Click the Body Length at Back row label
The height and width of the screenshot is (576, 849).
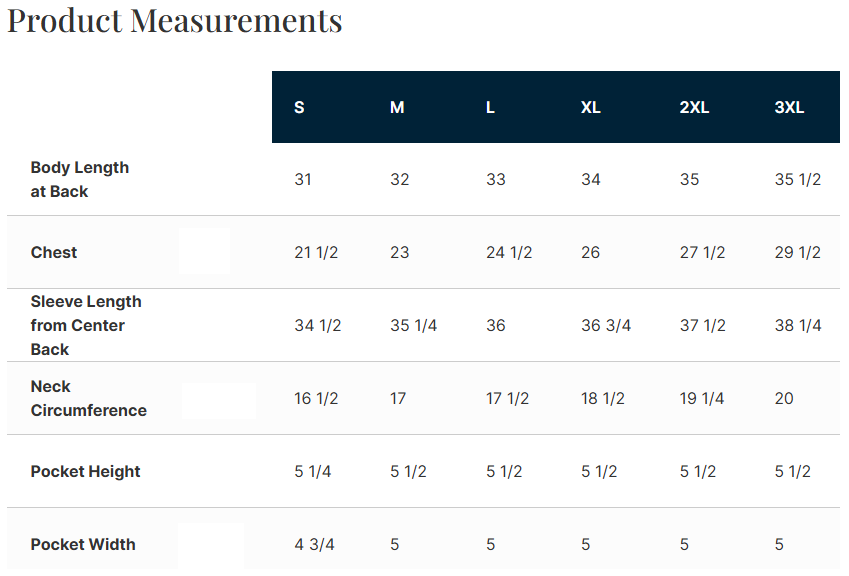pos(80,180)
